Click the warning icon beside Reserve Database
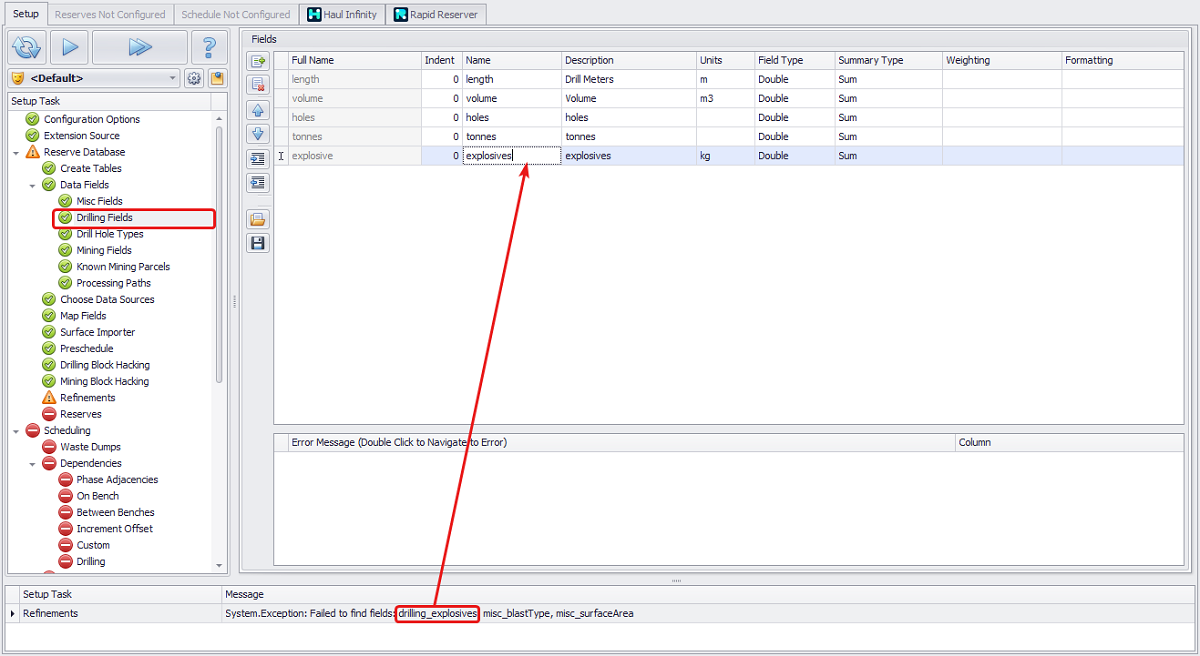 pyautogui.click(x=33, y=152)
